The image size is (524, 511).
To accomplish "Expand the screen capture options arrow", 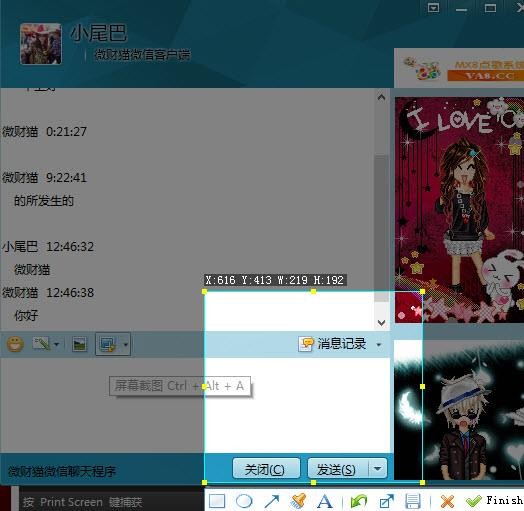I will (125, 344).
